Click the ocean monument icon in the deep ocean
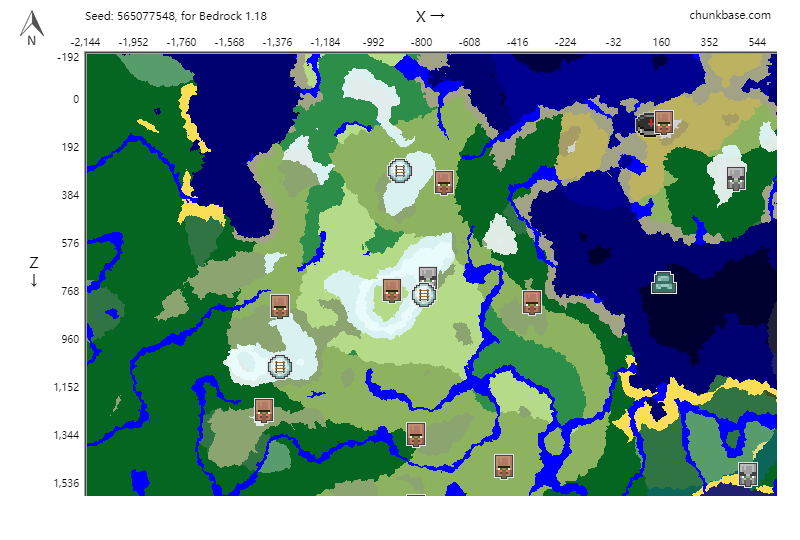800x540 pixels. click(664, 283)
